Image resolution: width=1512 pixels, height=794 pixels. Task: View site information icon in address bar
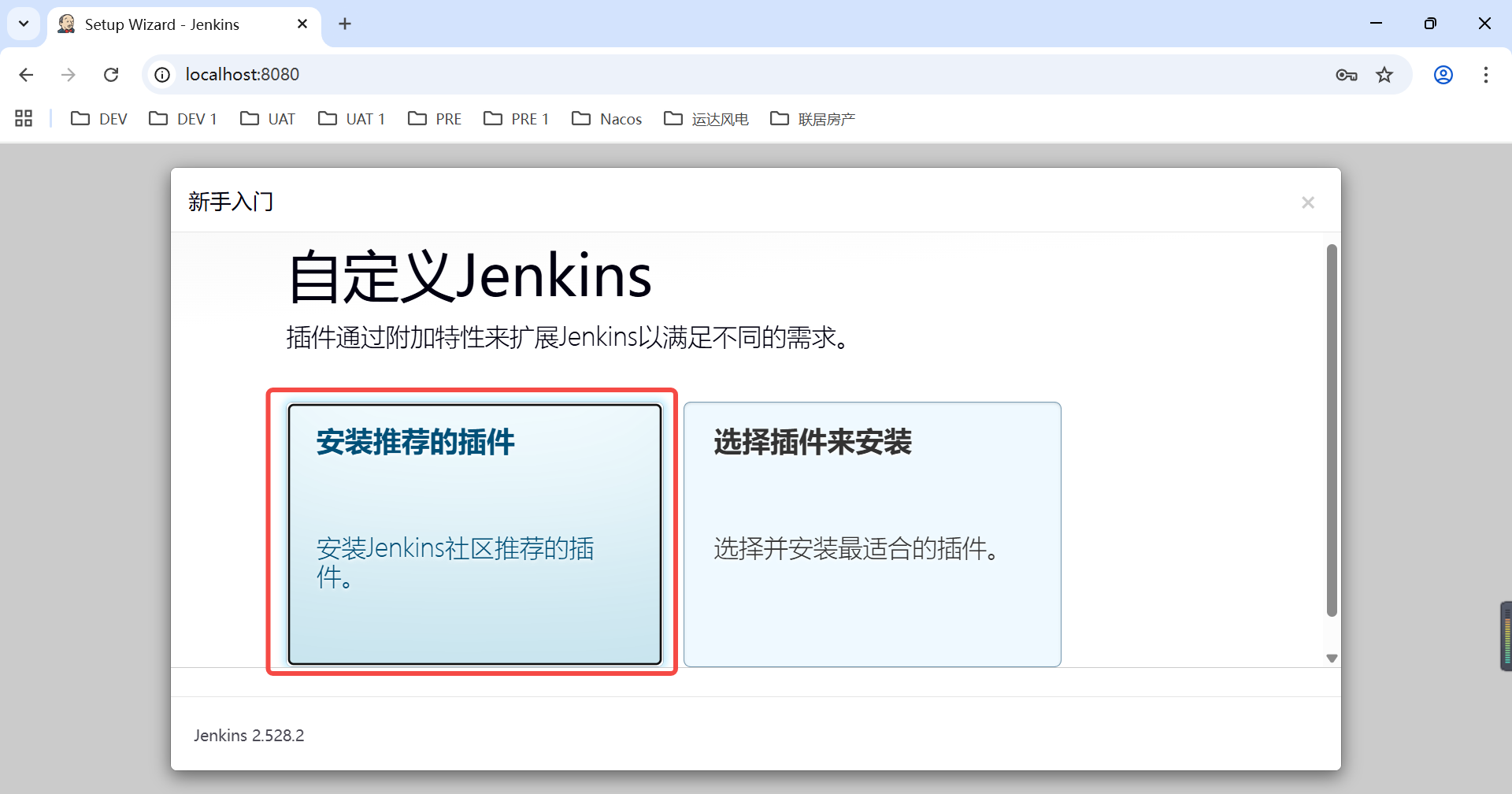(x=162, y=75)
